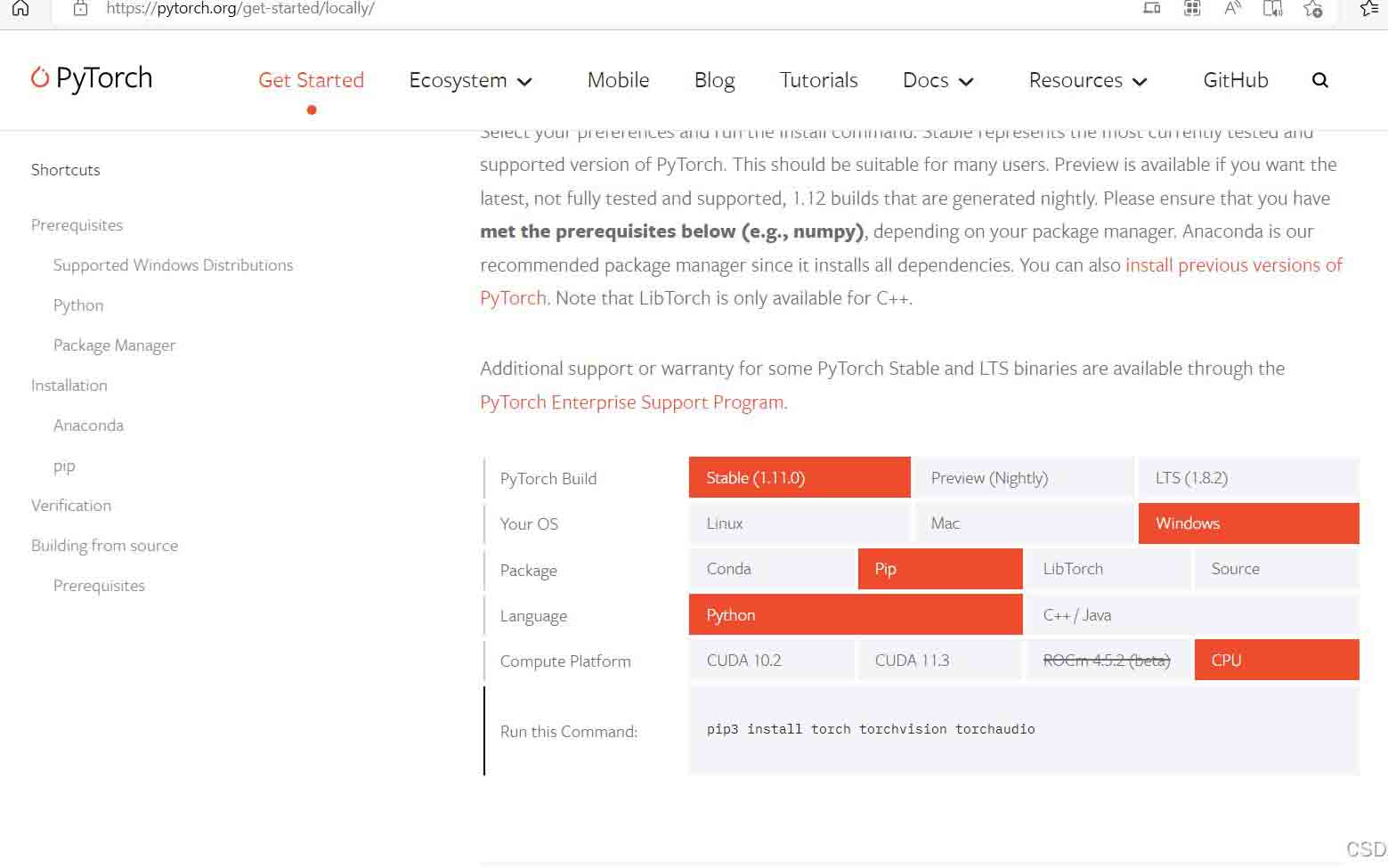Select Stable (1.11.0) build
Image resolution: width=1388 pixels, height=868 pixels.
click(x=800, y=478)
